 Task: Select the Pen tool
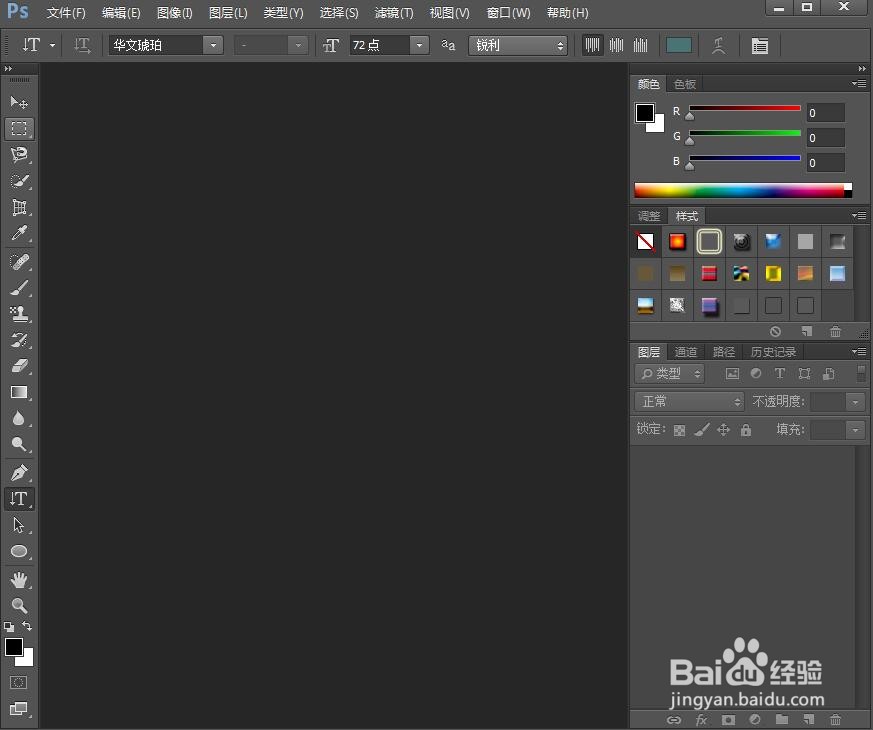click(19, 473)
